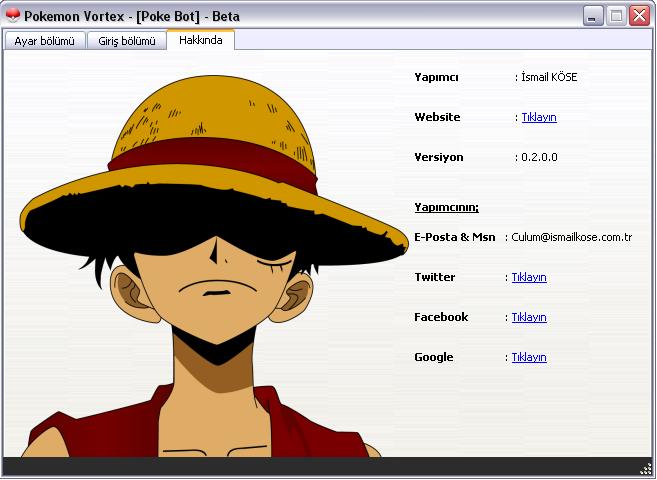Select the Hakkında tab
Screen dimensions: 657x480
pos(201,40)
